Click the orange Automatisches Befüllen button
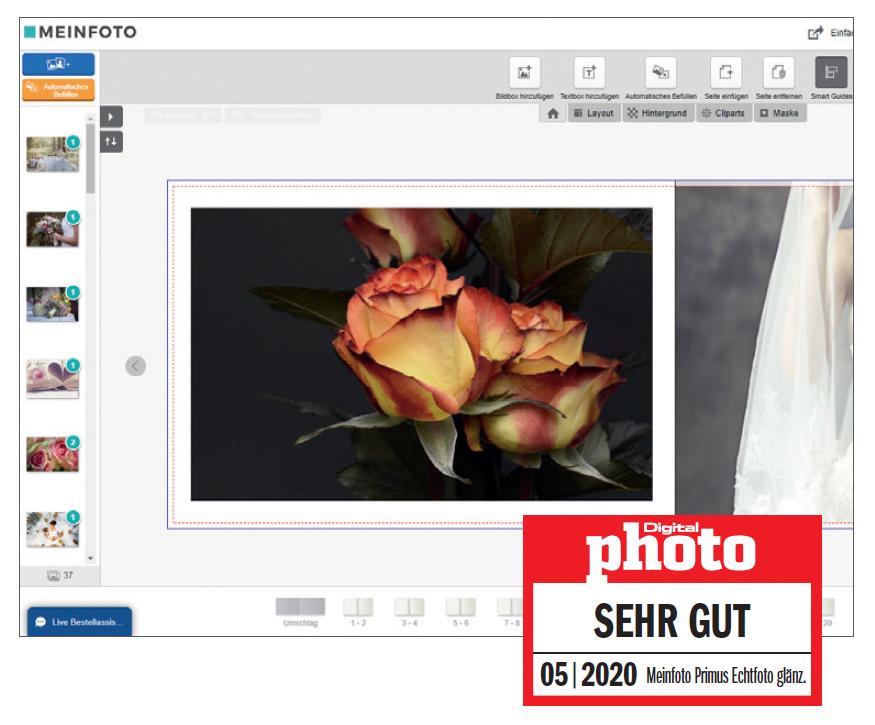 [59, 90]
